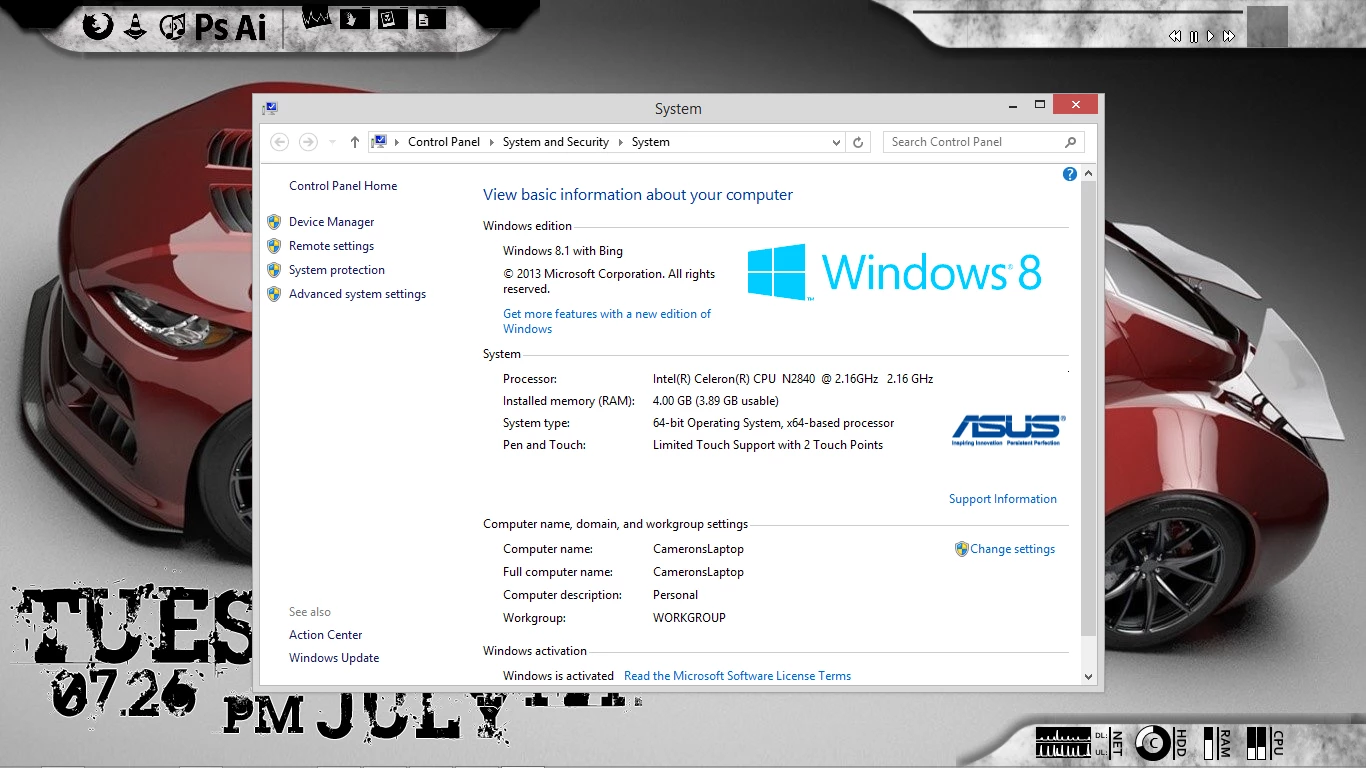Click the HDD C drive ring meter
The width and height of the screenshot is (1366, 768).
click(1154, 743)
